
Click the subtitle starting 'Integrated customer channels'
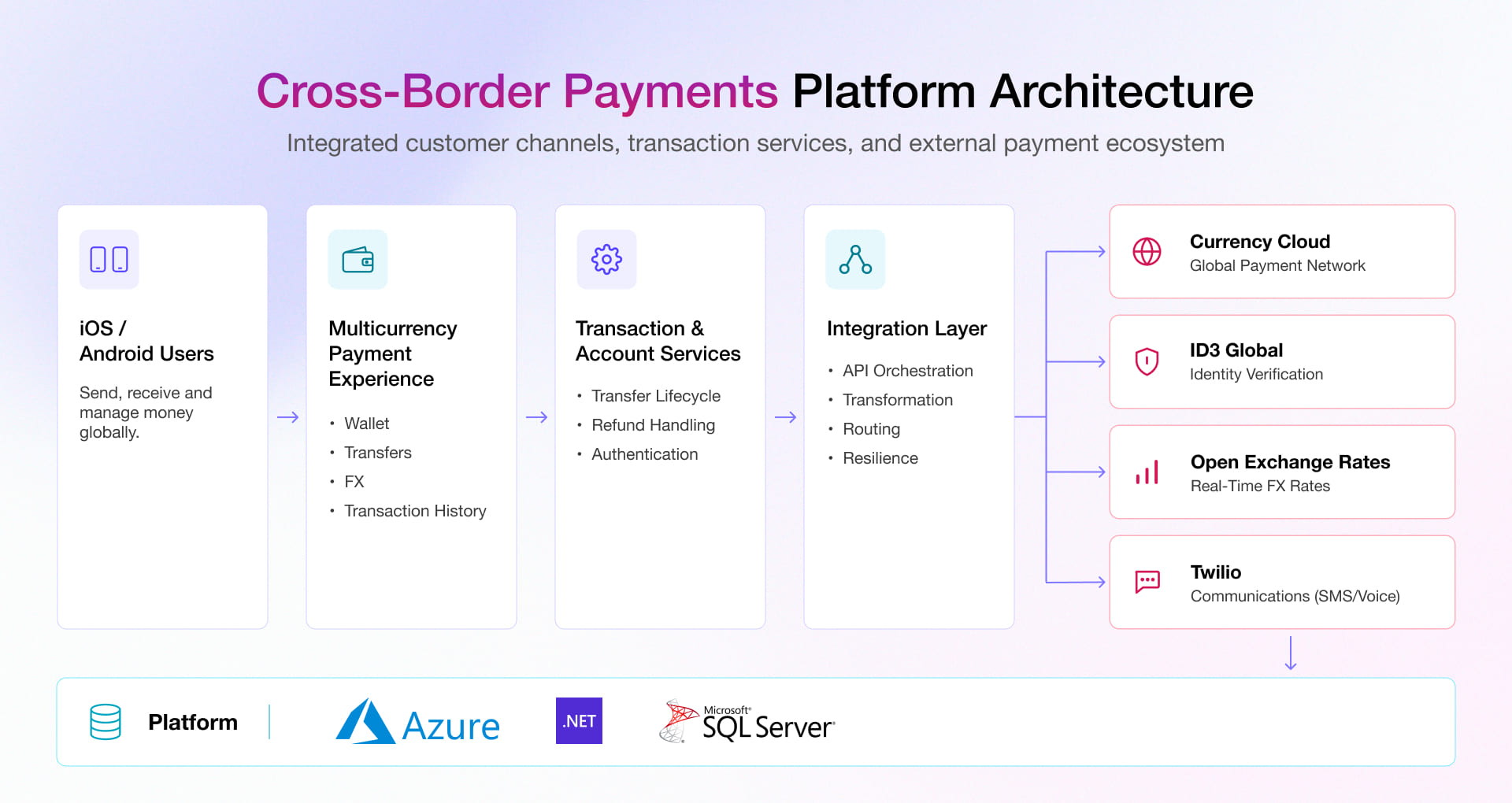tap(755, 143)
